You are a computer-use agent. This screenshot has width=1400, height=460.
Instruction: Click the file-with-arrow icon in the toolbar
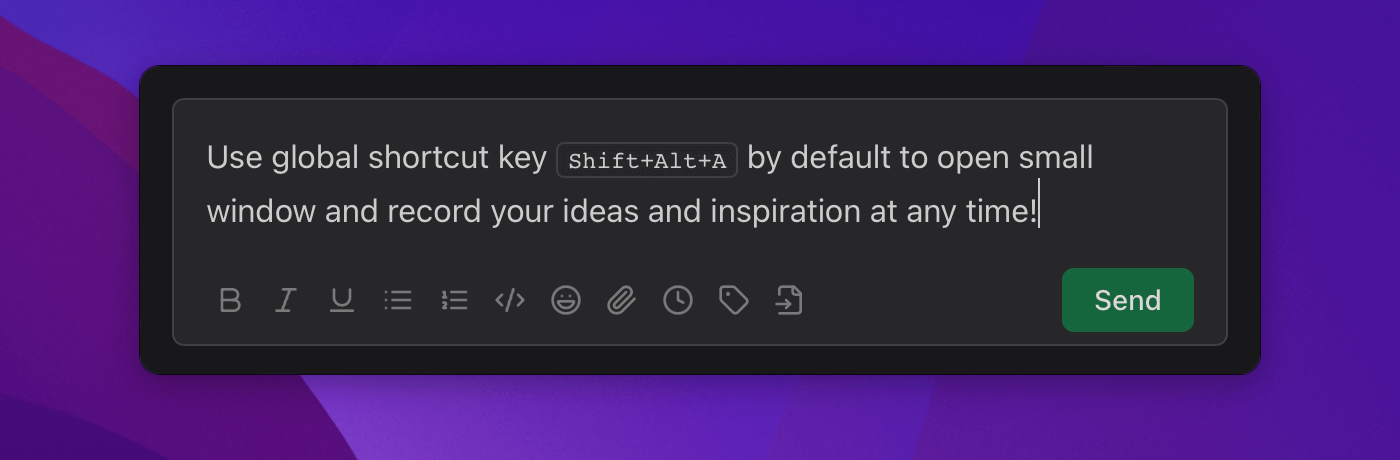790,300
